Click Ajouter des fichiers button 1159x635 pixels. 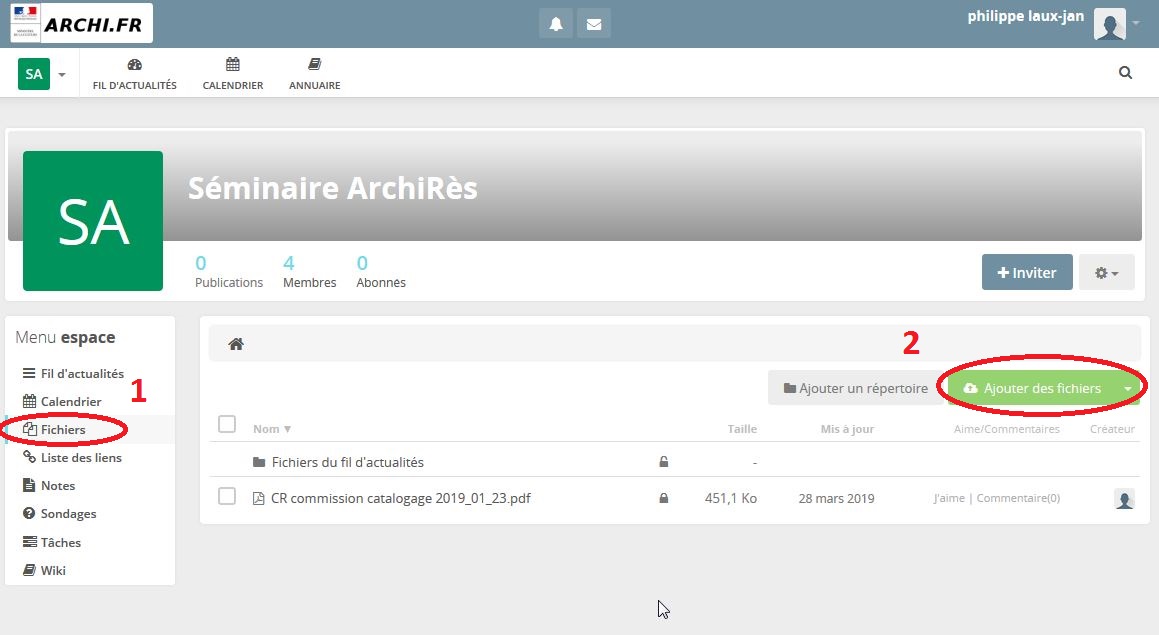click(x=1033, y=388)
